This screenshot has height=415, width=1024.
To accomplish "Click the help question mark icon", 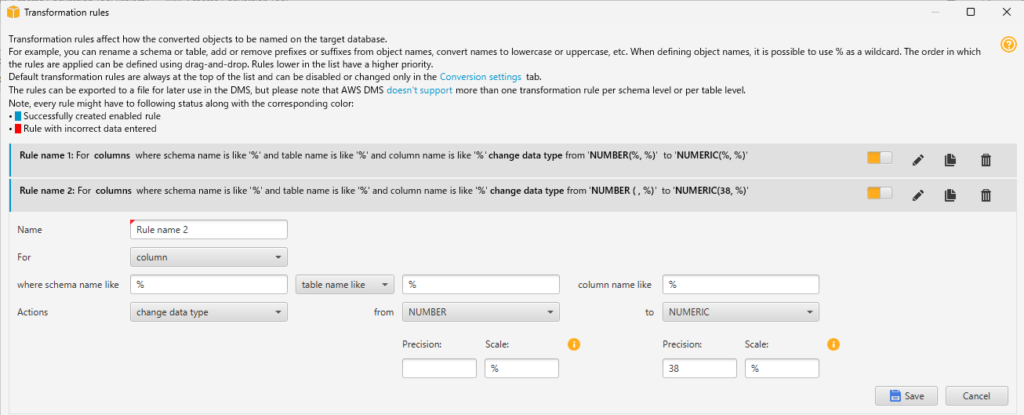I will pyautogui.click(x=1008, y=44).
